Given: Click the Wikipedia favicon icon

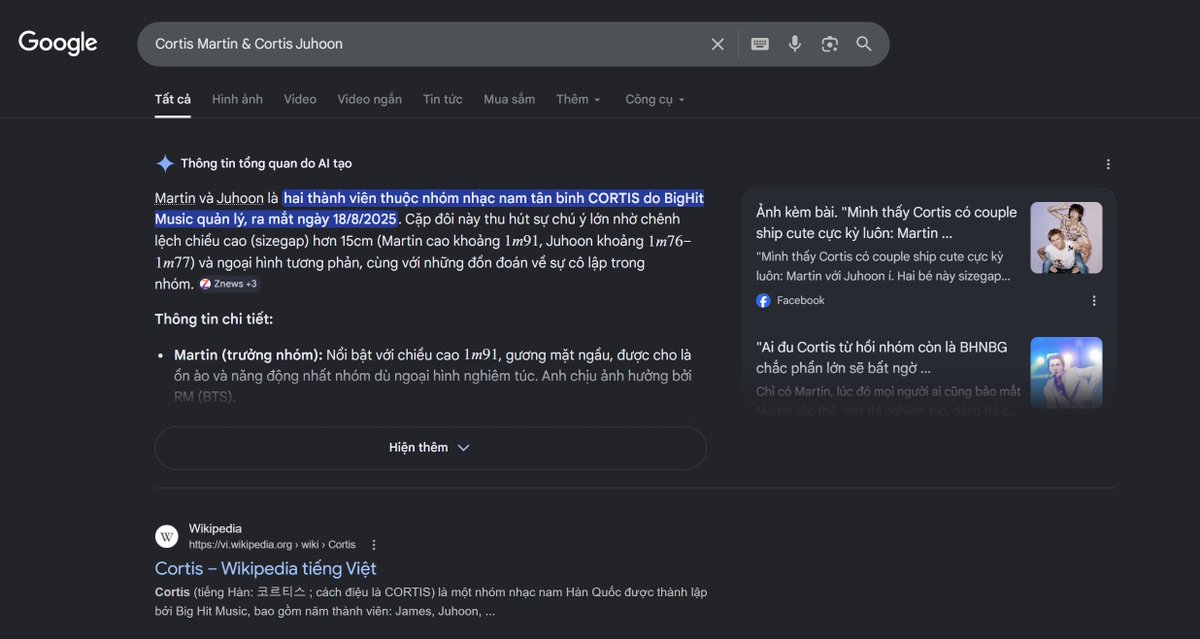Looking at the screenshot, I should pos(167,537).
